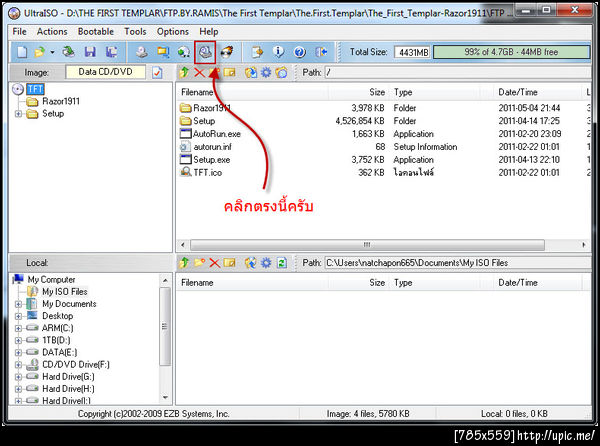Click the Open CD/DVD toolbar icon
Image resolution: width=600 pixels, height=446 pixels.
pyautogui.click(x=69, y=52)
